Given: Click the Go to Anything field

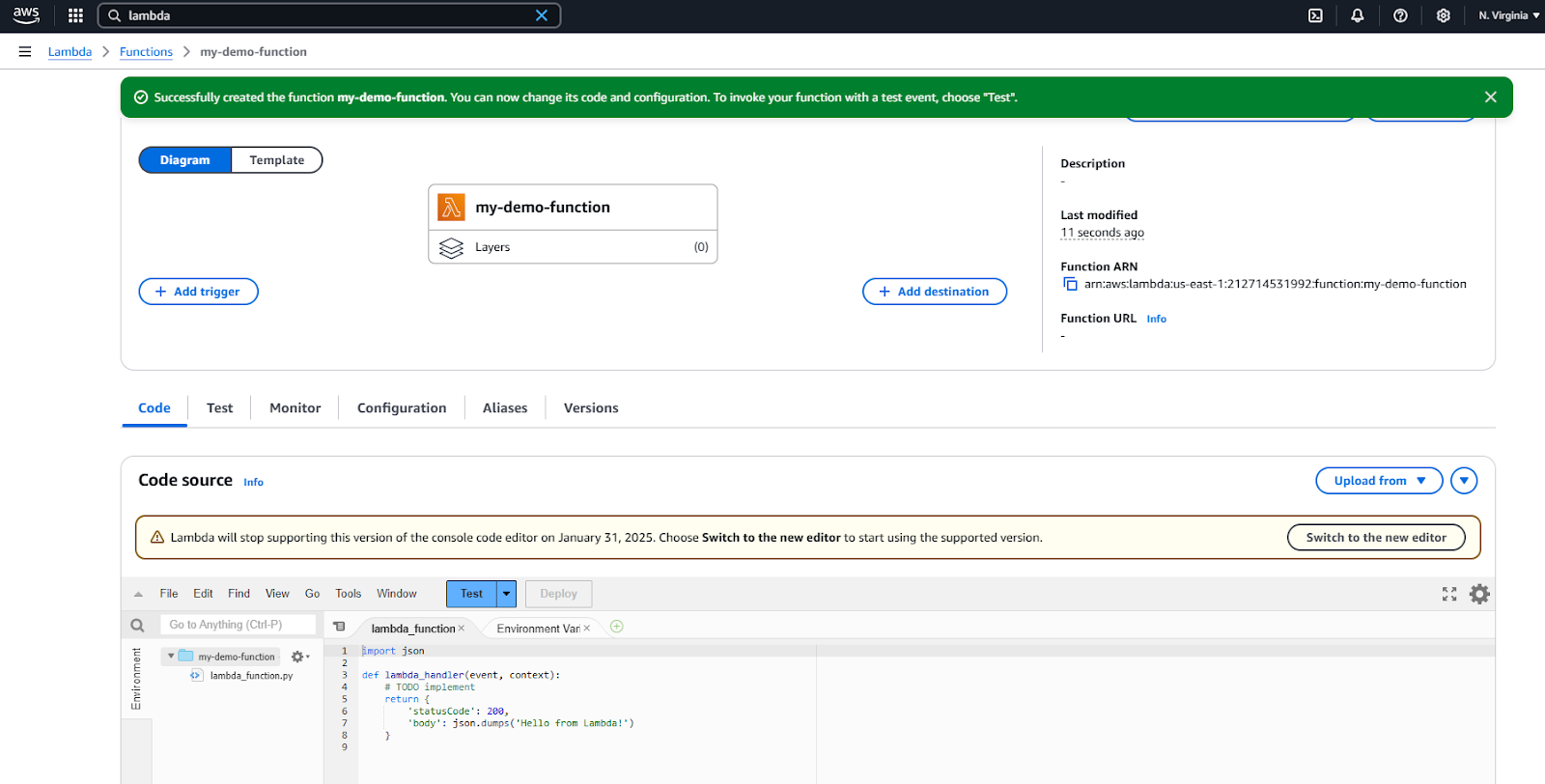Looking at the screenshot, I should click(x=238, y=625).
